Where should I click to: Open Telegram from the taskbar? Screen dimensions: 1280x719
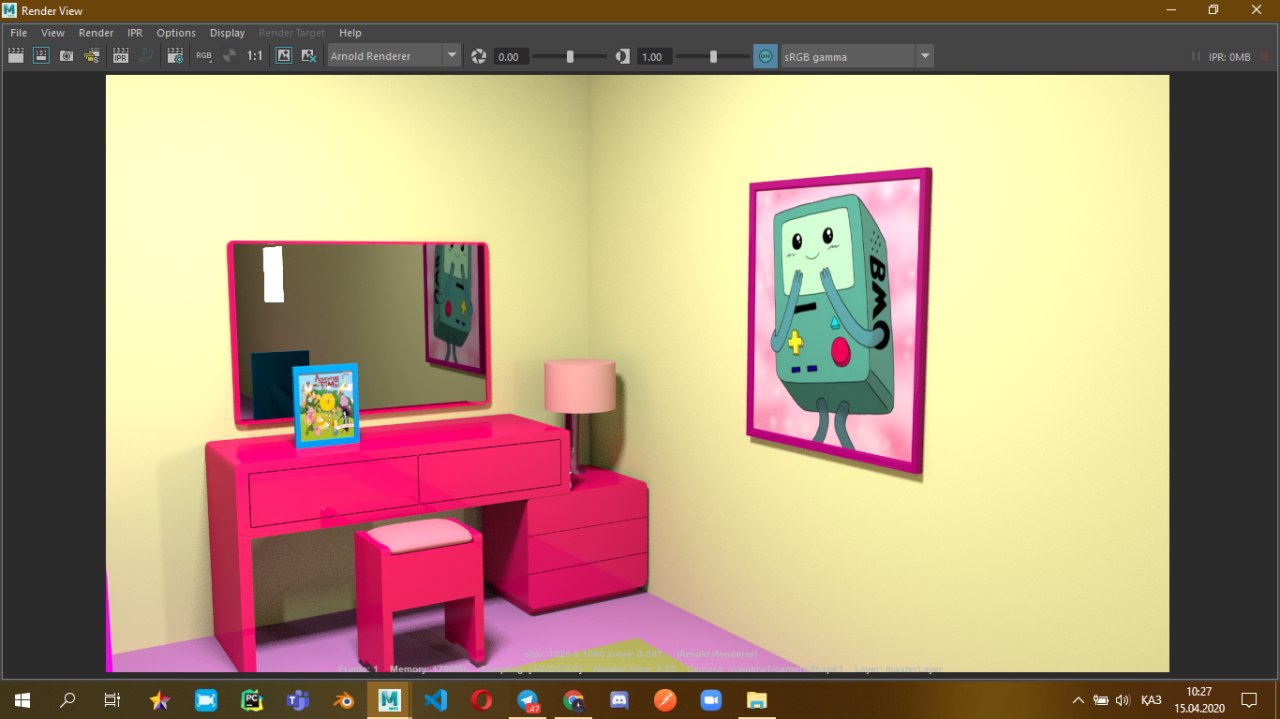(528, 700)
